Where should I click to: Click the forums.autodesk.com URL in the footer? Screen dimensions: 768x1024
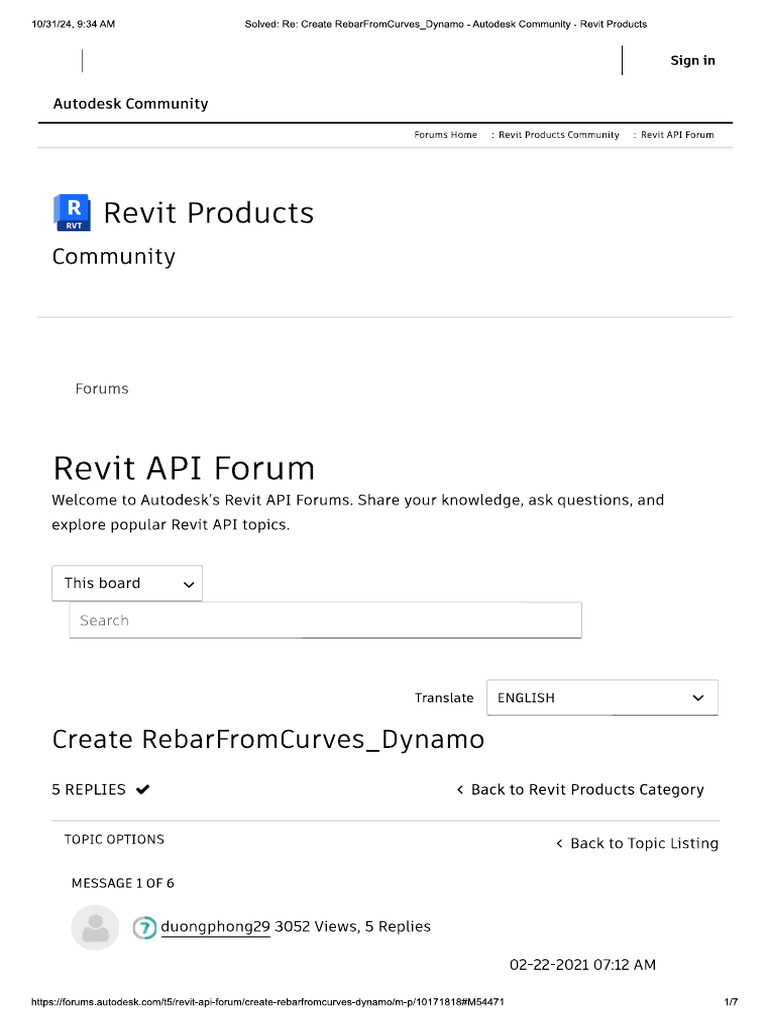[x=268, y=1002]
